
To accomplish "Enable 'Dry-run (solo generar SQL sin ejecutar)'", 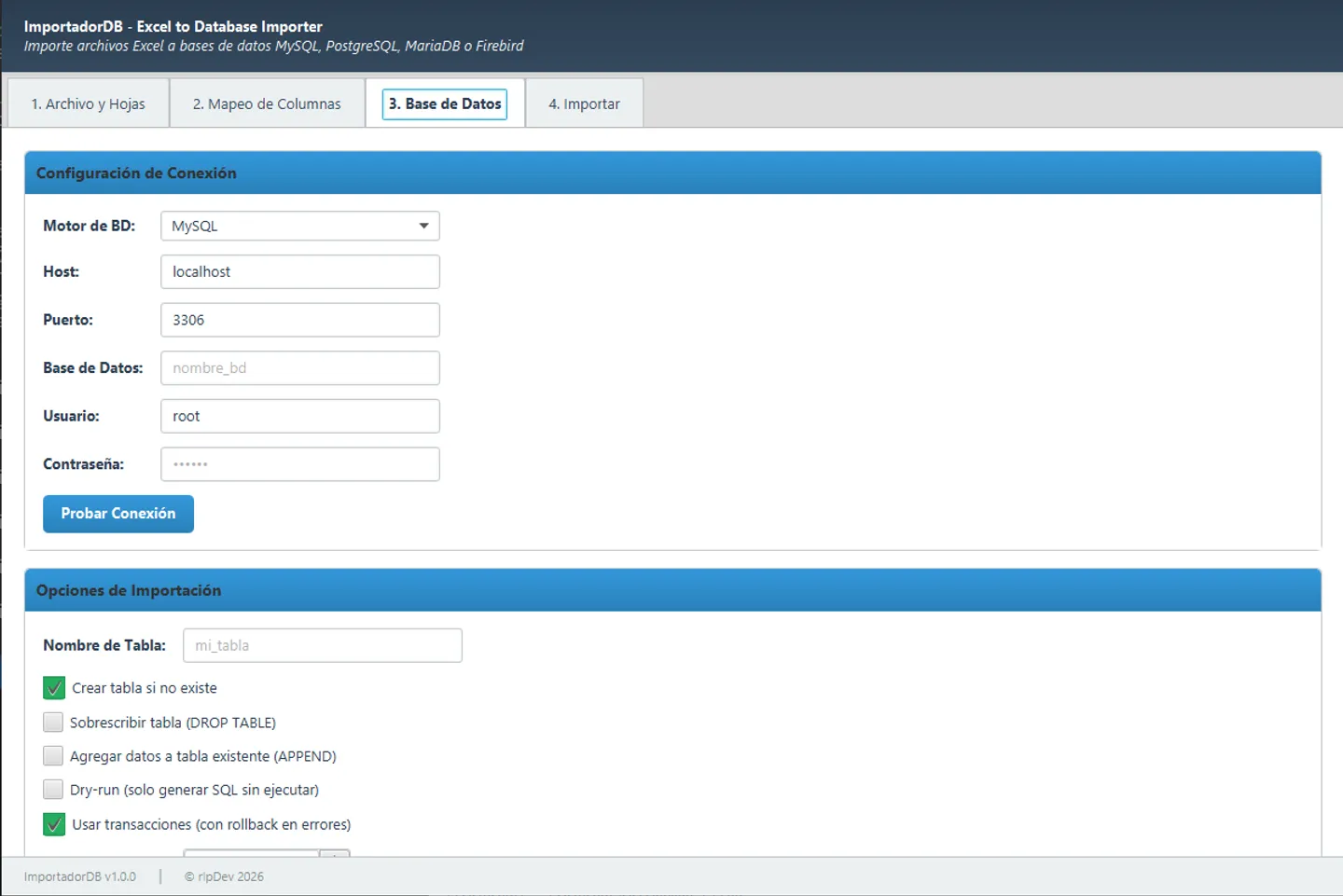I will coord(53,789).
